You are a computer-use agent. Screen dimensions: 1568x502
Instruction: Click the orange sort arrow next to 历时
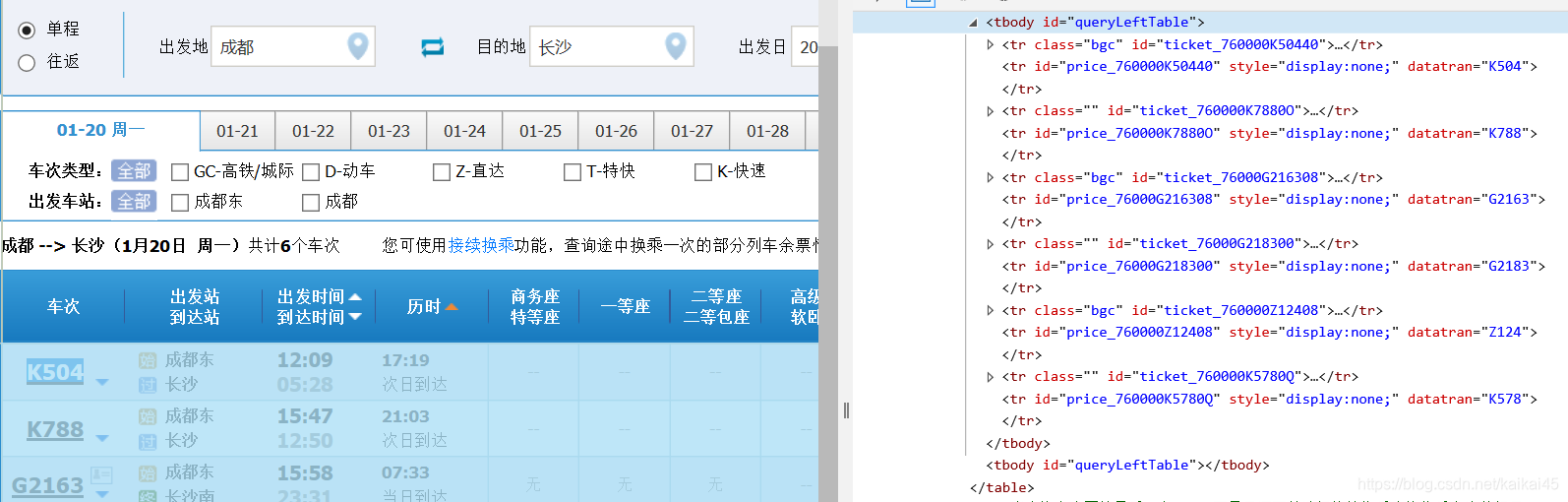452,307
